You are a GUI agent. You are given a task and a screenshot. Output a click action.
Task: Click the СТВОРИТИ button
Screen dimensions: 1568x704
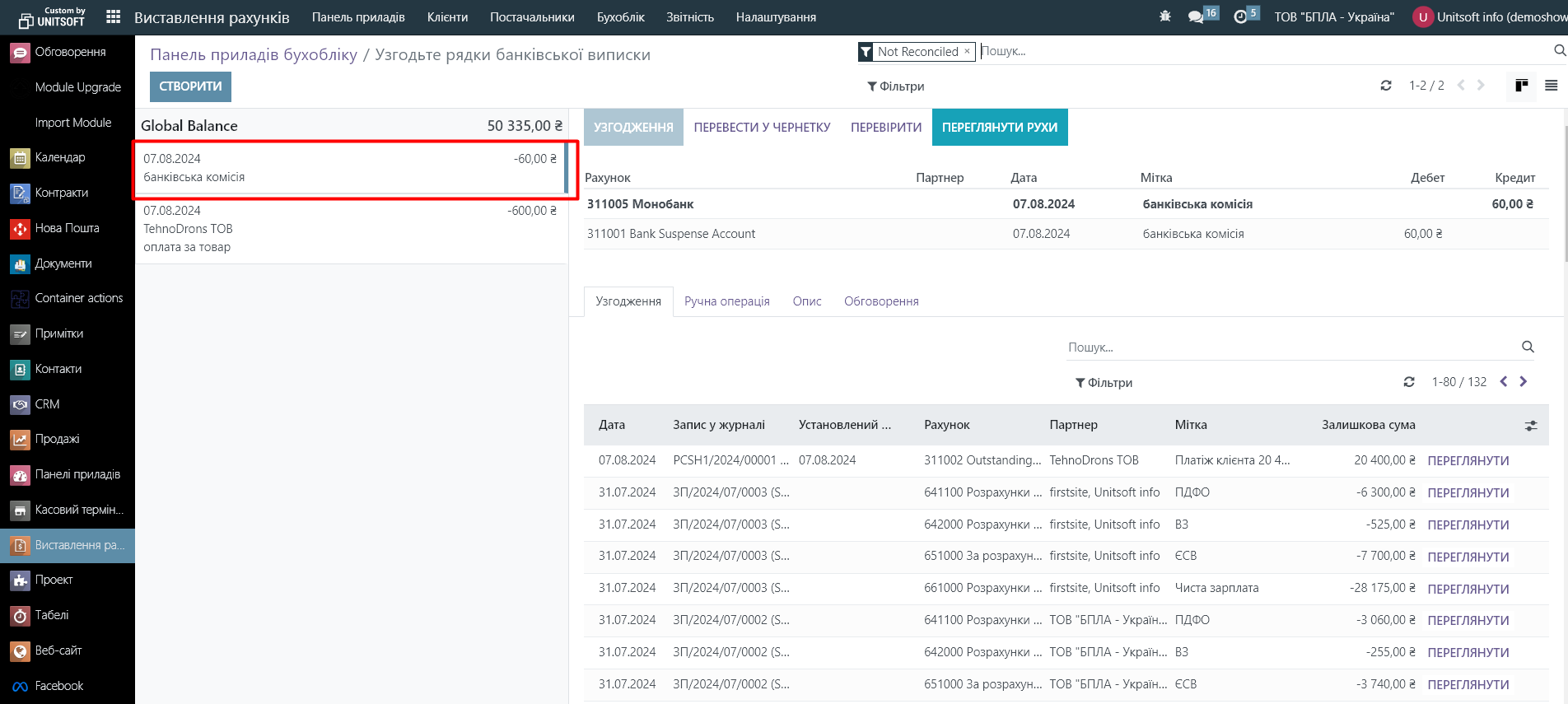tap(190, 86)
